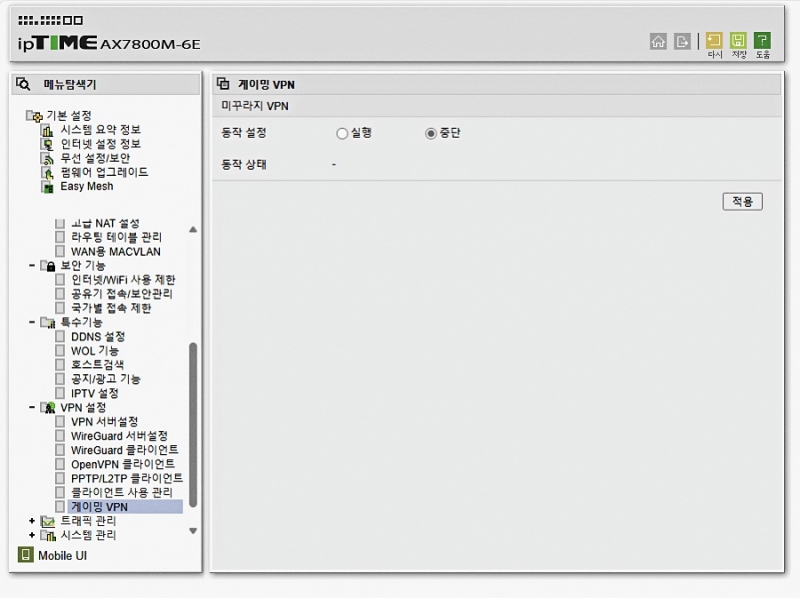Click the save (저장) icon

(739, 41)
